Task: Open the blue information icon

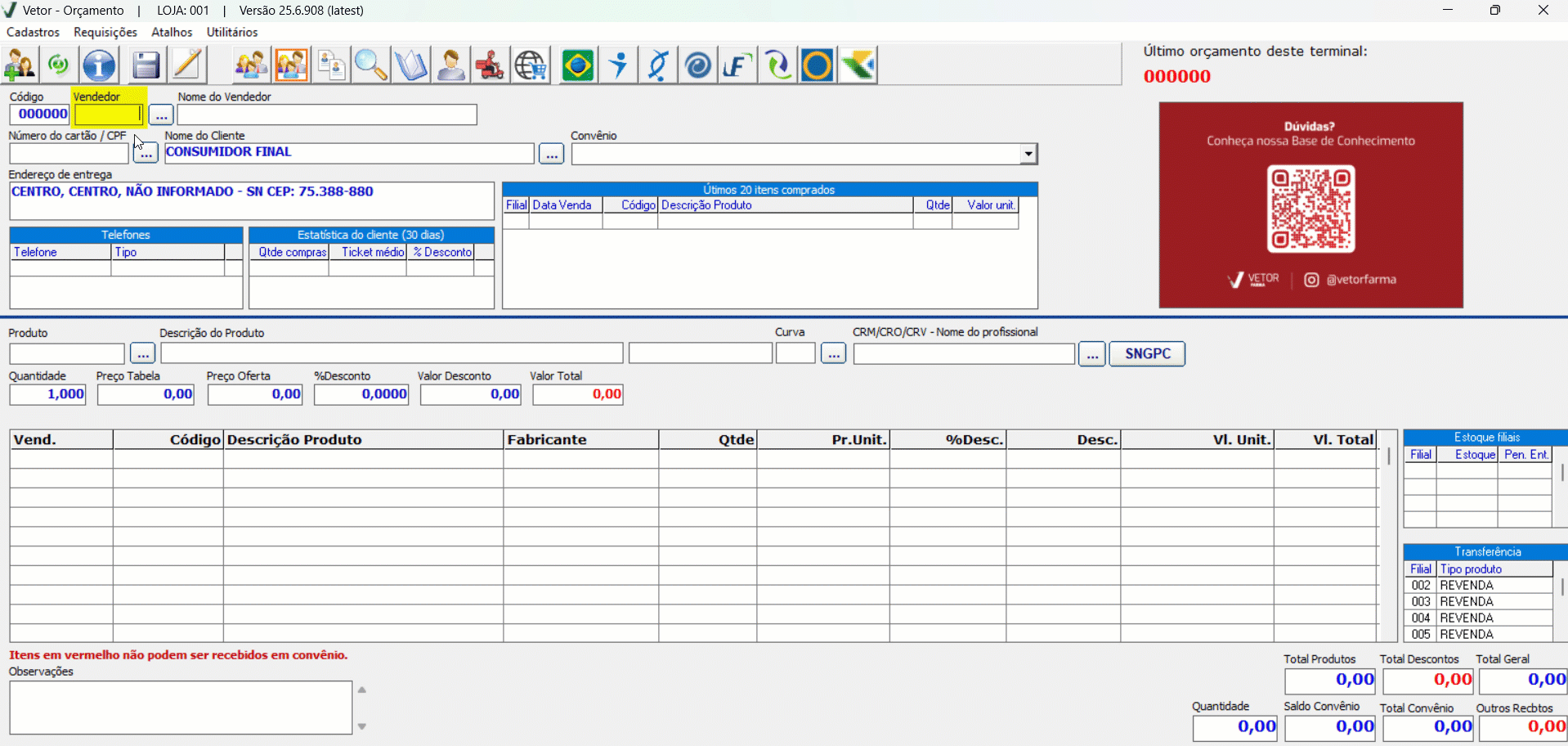Action: tap(100, 65)
